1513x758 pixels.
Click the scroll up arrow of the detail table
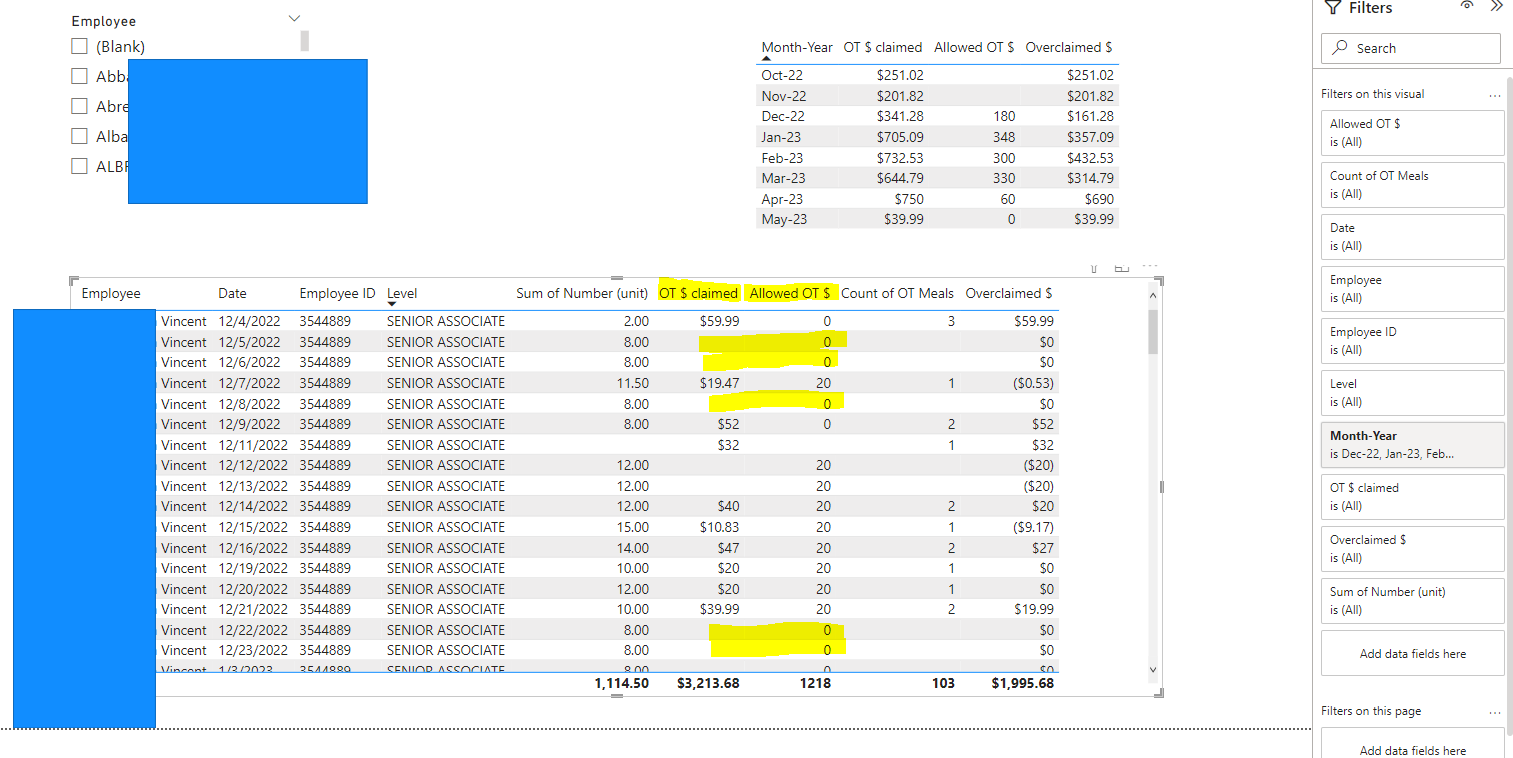[1153, 295]
